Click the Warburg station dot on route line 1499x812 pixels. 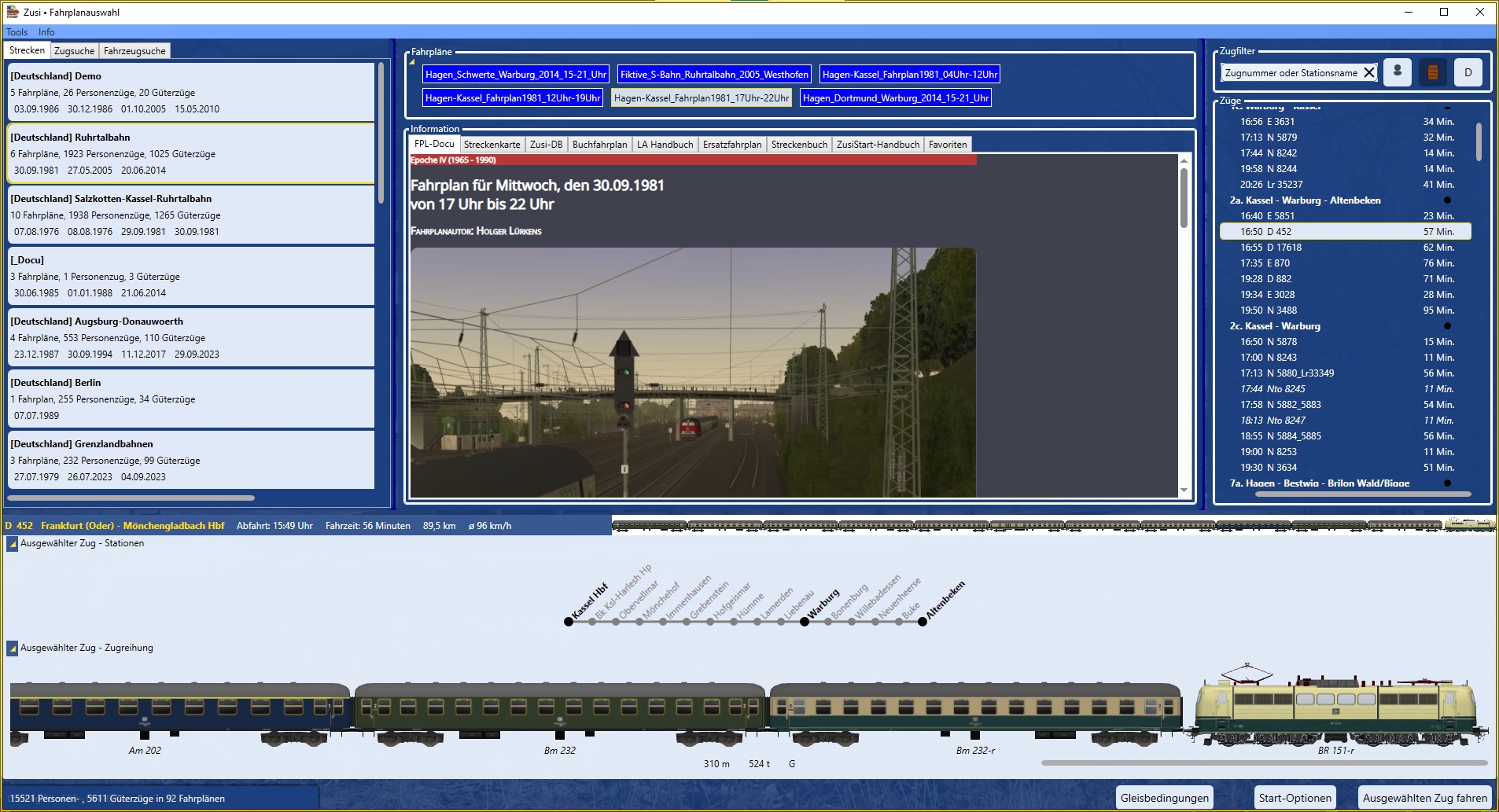804,622
